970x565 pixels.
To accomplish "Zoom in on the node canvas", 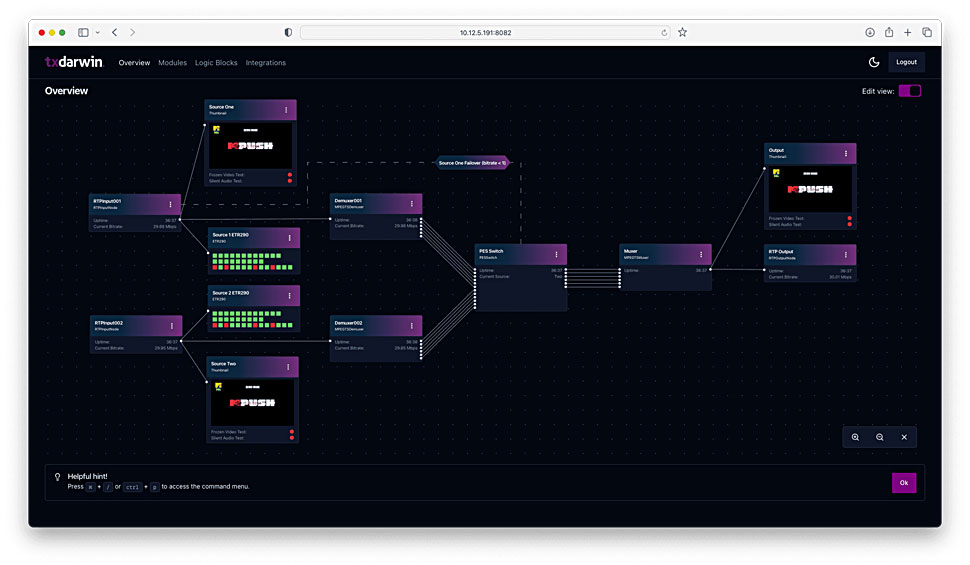I will [x=855, y=437].
